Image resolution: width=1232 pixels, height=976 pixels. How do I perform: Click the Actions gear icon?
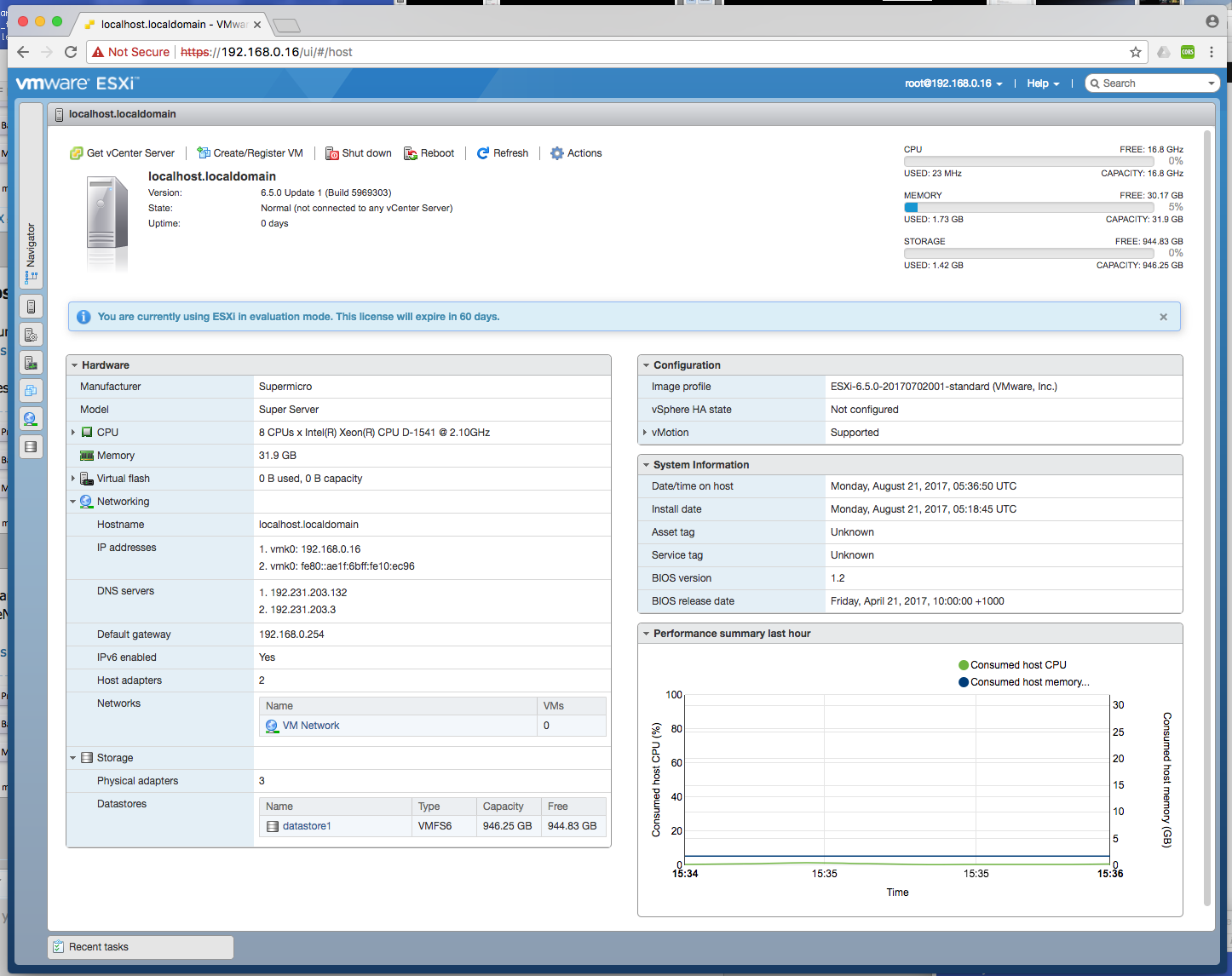click(x=557, y=153)
